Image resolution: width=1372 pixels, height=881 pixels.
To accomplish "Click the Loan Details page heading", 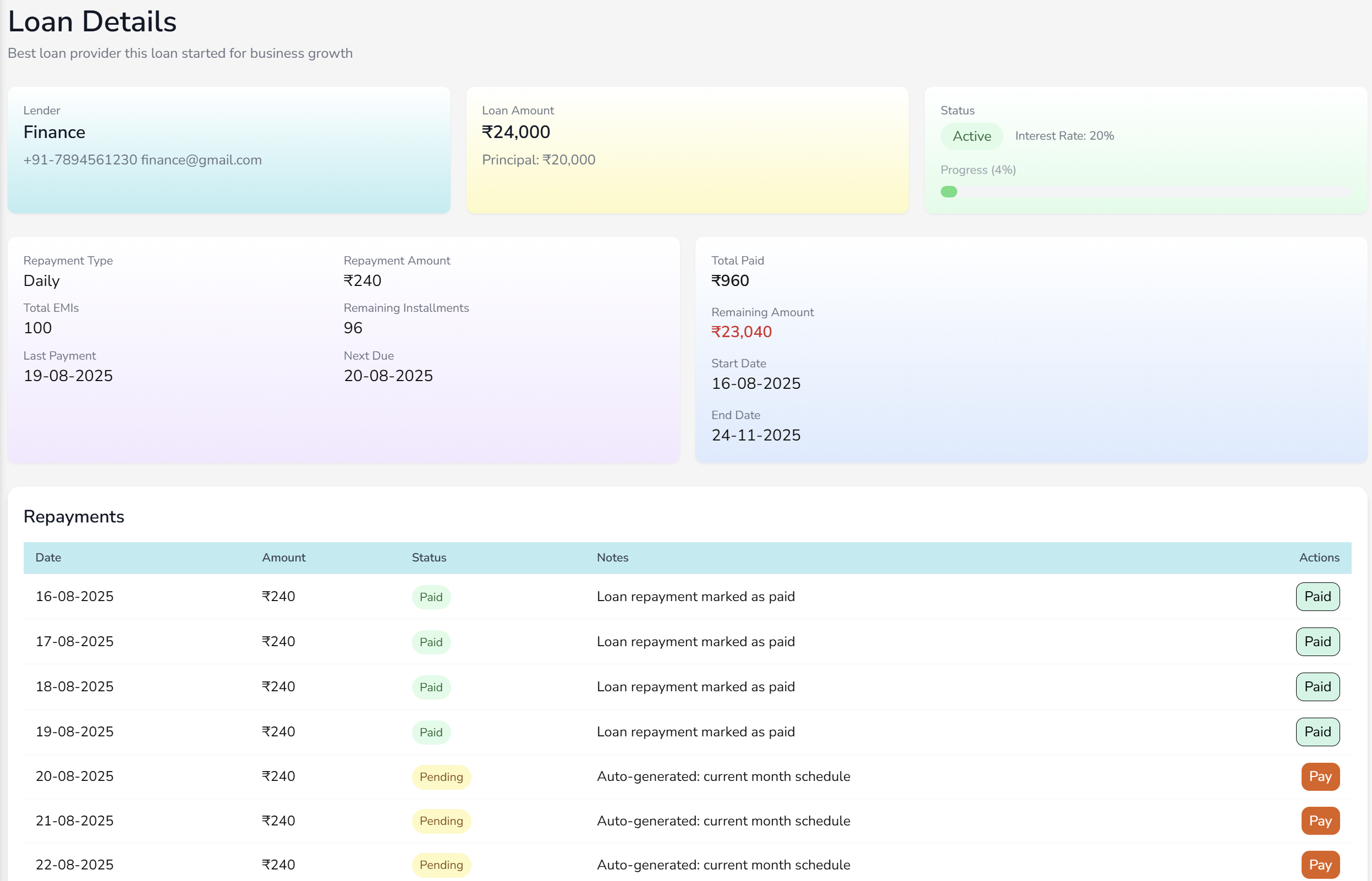I will 92,22.
